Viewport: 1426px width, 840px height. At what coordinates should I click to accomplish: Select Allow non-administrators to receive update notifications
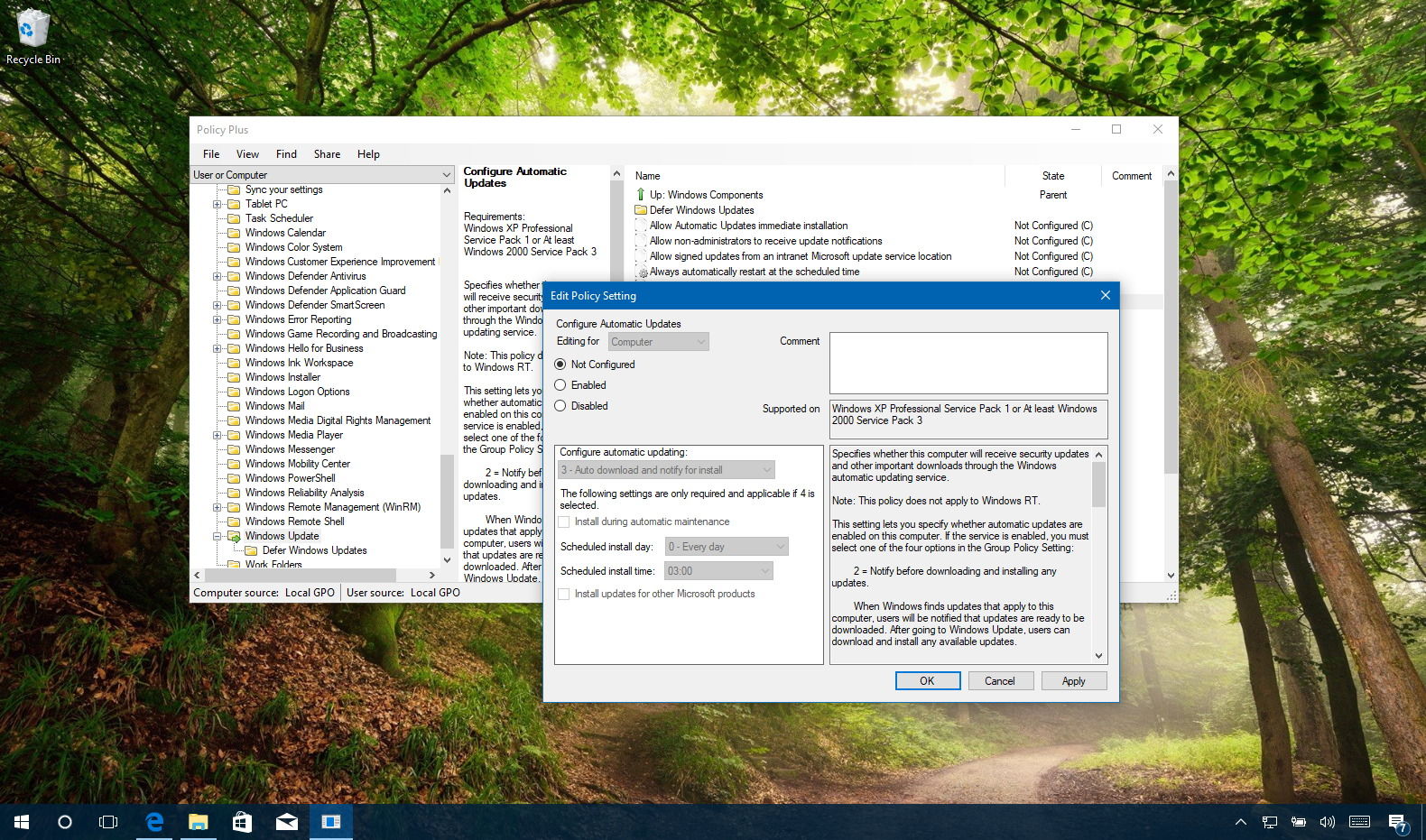tap(765, 241)
